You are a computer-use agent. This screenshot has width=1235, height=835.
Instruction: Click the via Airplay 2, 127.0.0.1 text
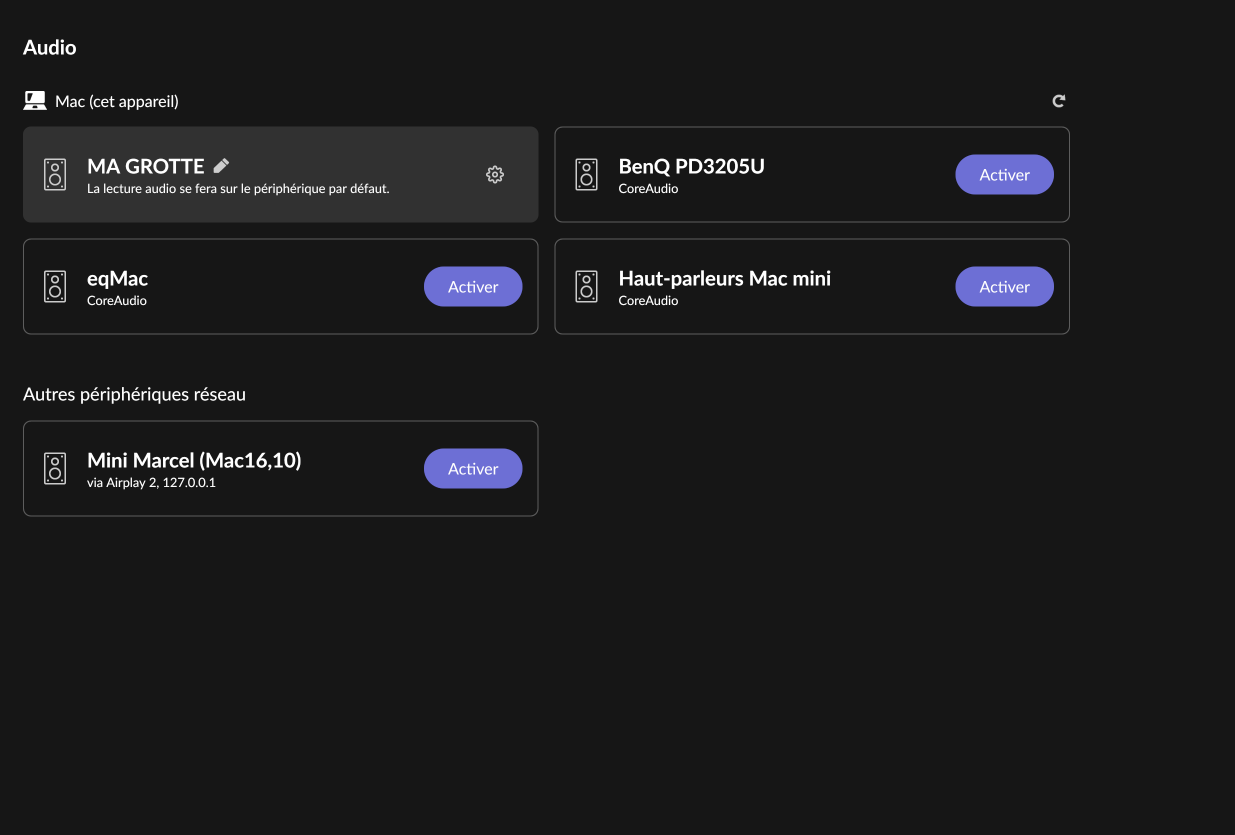152,483
